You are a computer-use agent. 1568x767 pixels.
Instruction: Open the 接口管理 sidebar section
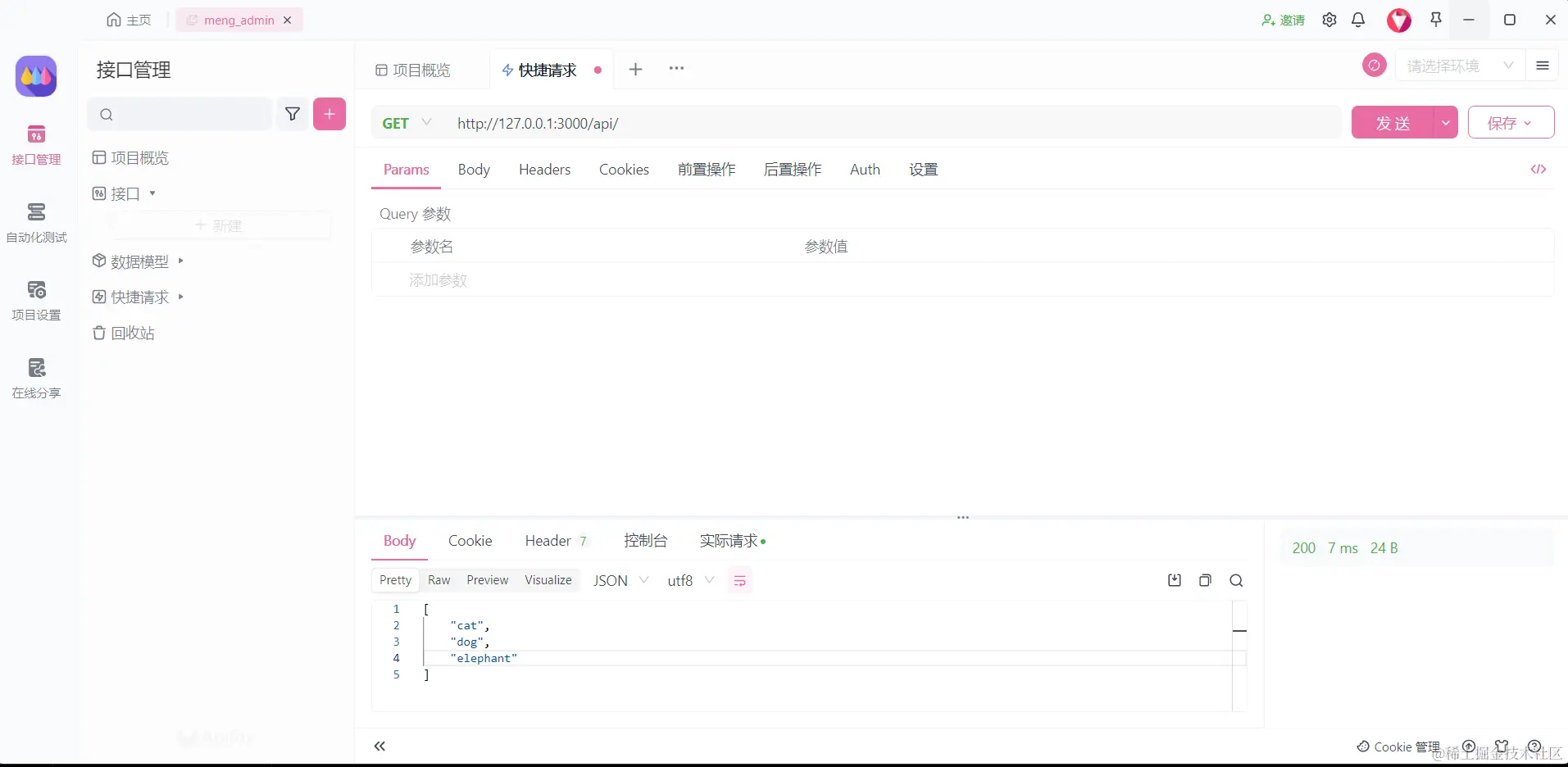(x=36, y=145)
